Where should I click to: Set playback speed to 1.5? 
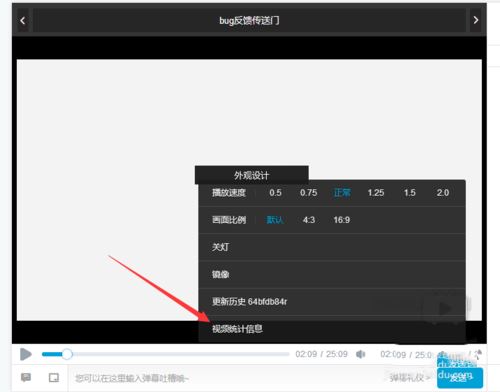pyautogui.click(x=410, y=193)
